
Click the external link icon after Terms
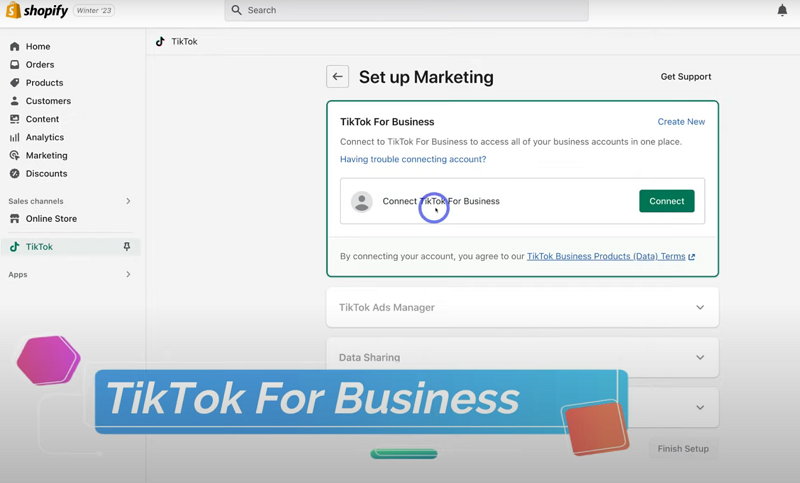click(x=692, y=257)
